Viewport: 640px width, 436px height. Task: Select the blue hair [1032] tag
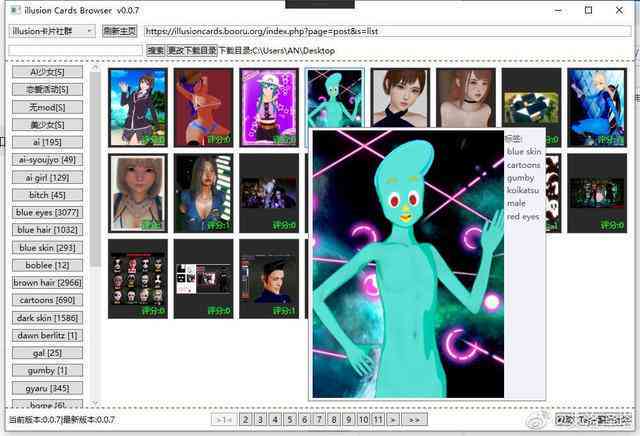pyautogui.click(x=47, y=230)
